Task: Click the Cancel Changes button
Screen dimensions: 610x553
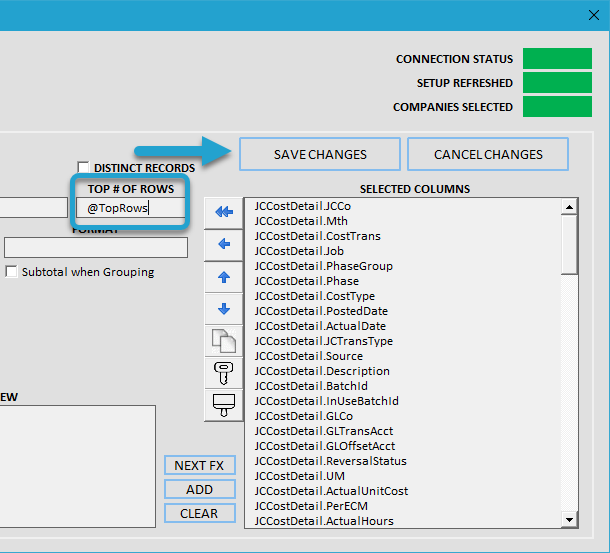Action: pyautogui.click(x=488, y=154)
